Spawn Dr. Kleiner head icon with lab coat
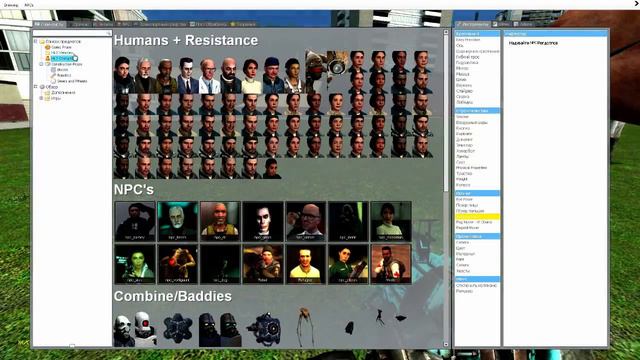The image size is (640, 360). pos(209,75)
